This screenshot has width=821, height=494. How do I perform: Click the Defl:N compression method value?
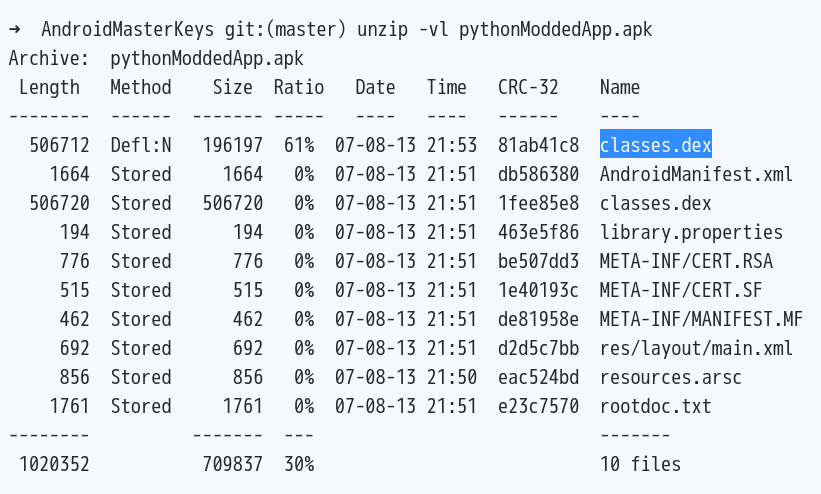click(x=141, y=145)
